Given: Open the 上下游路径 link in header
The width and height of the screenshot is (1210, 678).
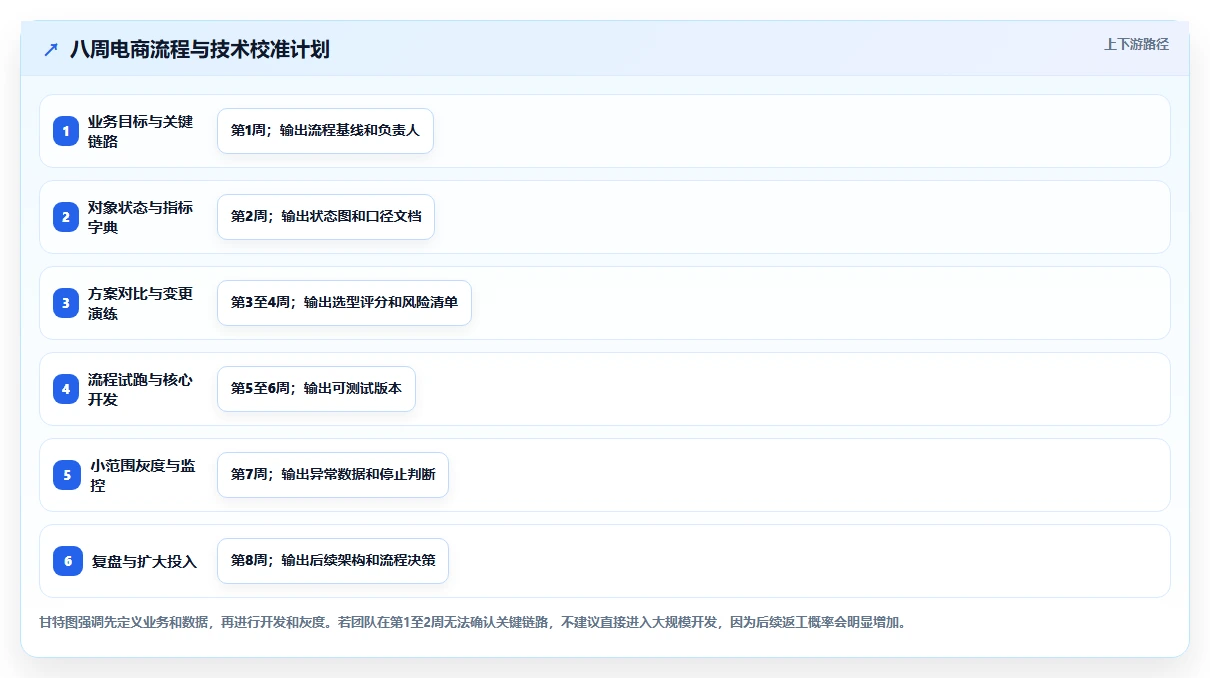Looking at the screenshot, I should point(1136,44).
